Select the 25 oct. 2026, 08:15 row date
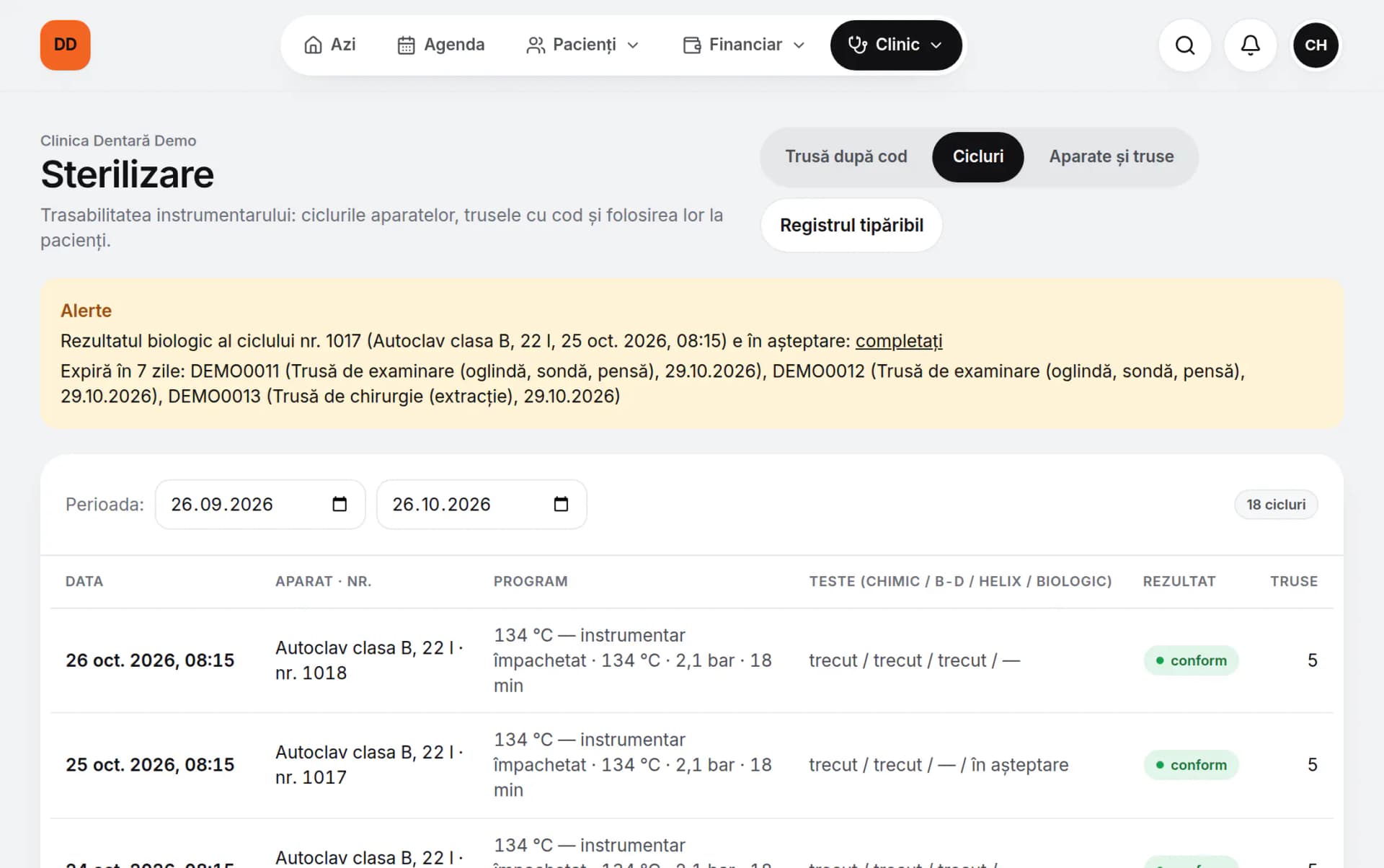Viewport: 1384px width, 868px height. tap(150, 765)
